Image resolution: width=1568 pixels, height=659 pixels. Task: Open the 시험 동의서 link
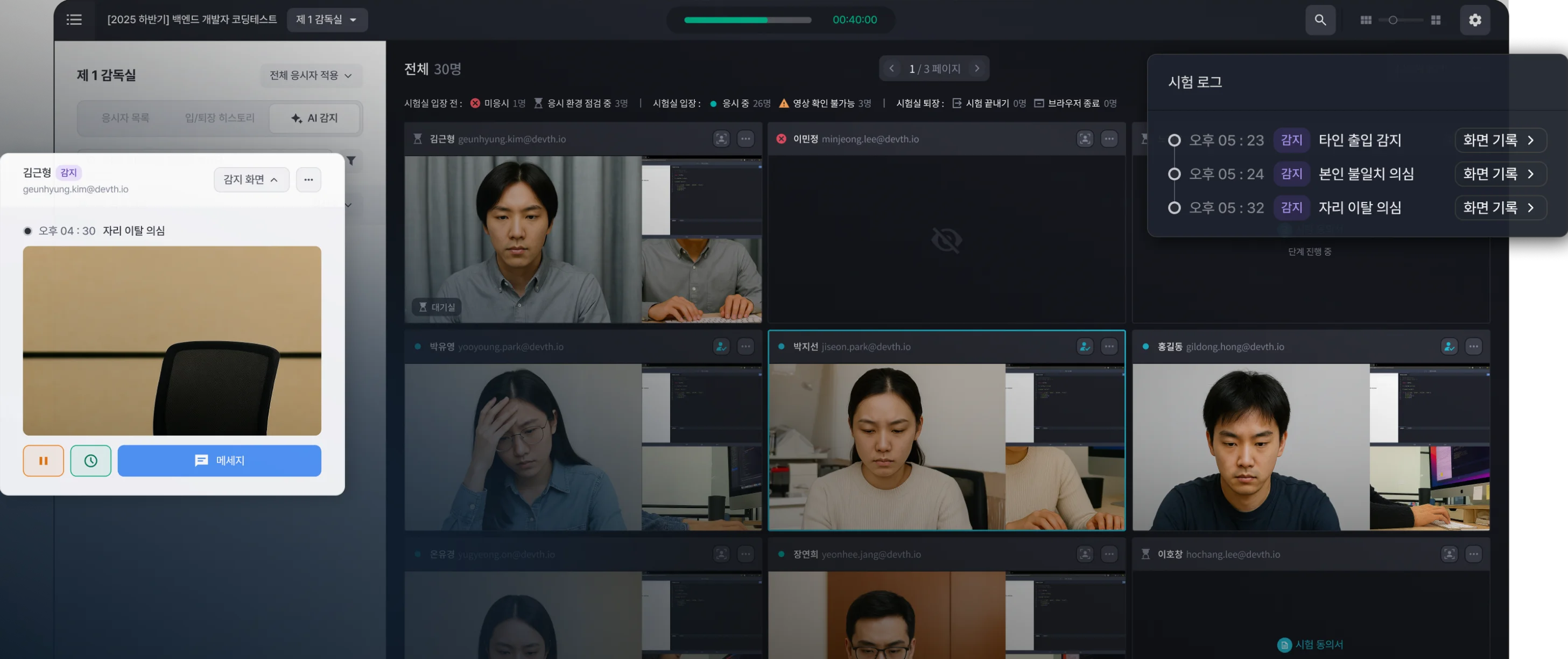click(1310, 644)
